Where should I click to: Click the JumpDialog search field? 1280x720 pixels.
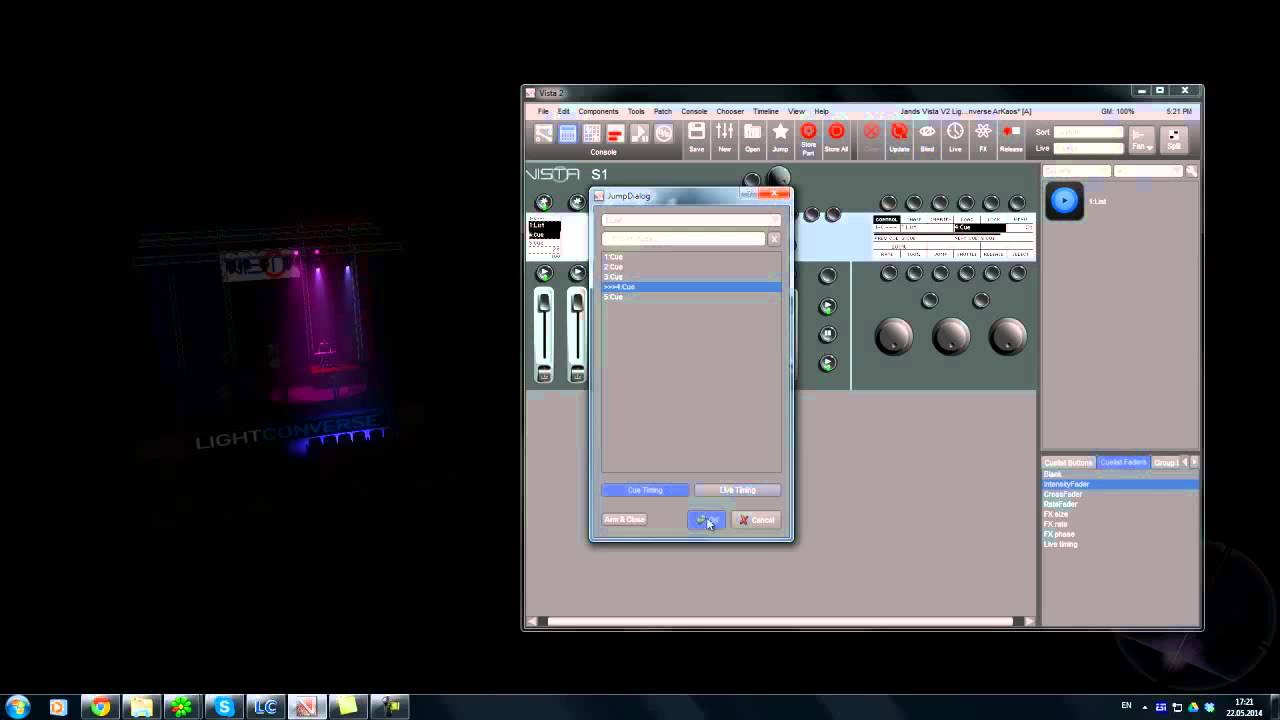click(x=683, y=239)
